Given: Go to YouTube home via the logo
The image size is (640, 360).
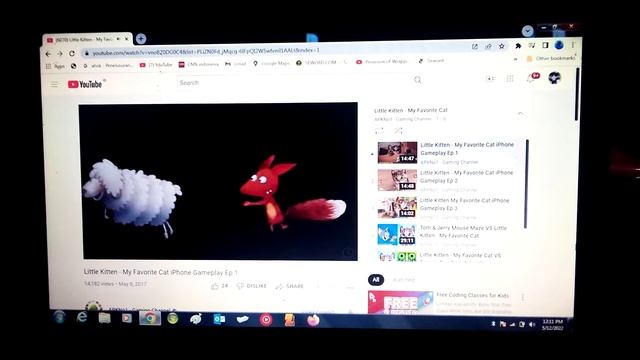Looking at the screenshot, I should pyautogui.click(x=85, y=84).
